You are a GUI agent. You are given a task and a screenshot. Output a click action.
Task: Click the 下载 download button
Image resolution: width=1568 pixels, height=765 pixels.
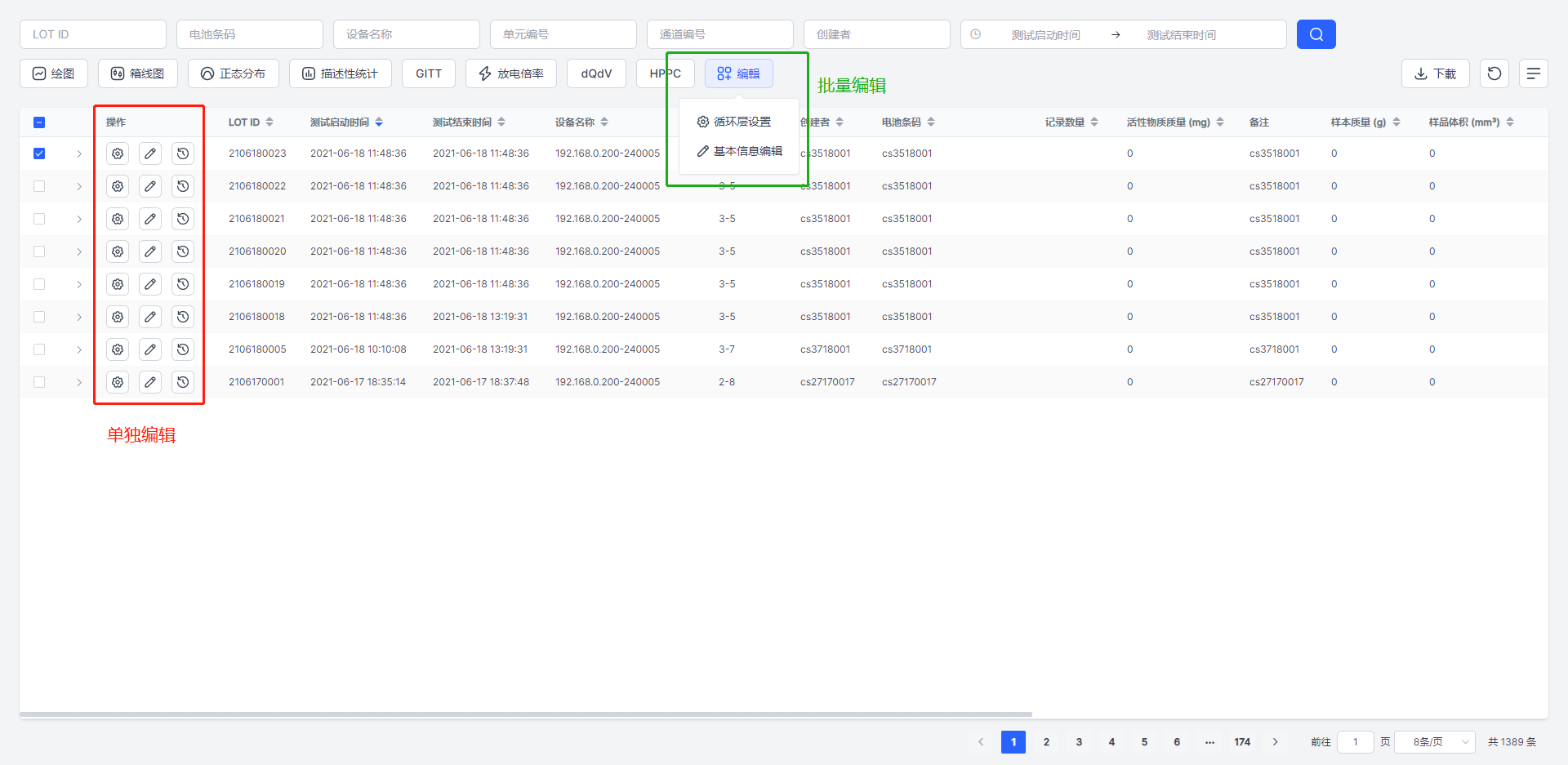pyautogui.click(x=1436, y=73)
